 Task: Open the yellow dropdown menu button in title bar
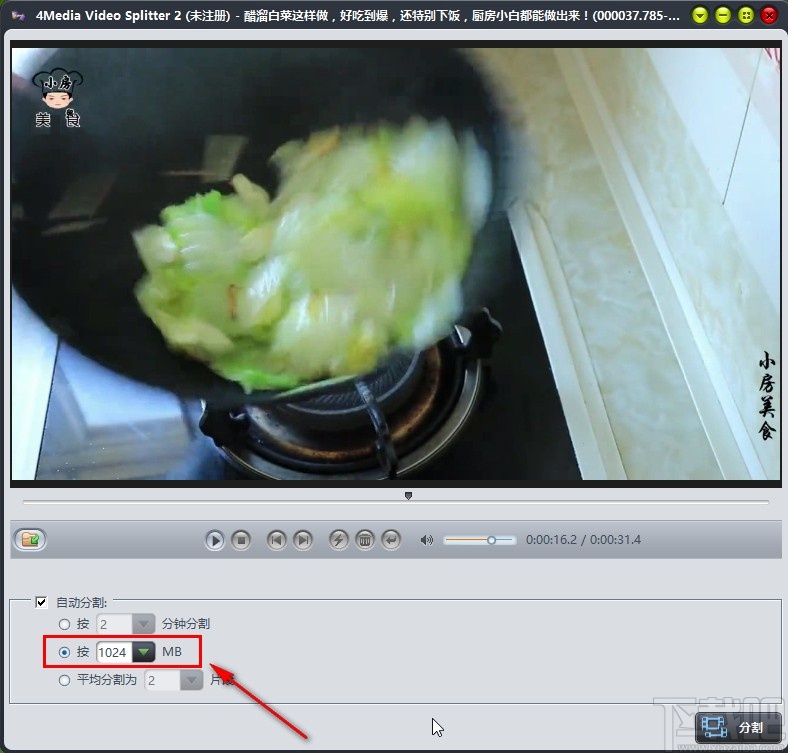coord(700,16)
